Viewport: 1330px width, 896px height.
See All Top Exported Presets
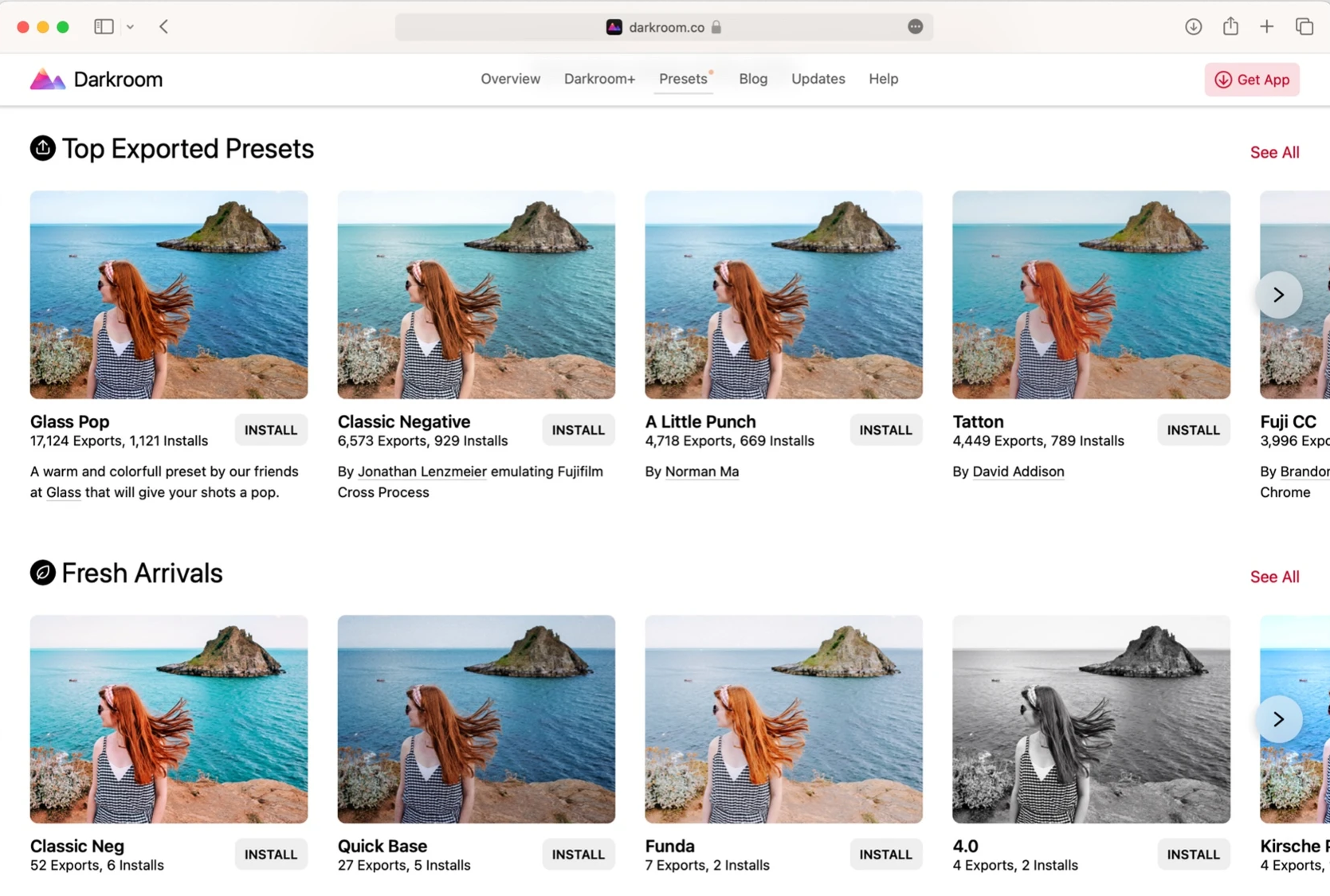click(1274, 152)
